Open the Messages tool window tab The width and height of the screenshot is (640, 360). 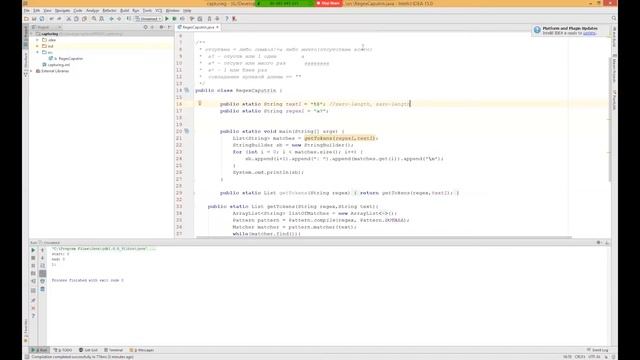tap(142, 350)
